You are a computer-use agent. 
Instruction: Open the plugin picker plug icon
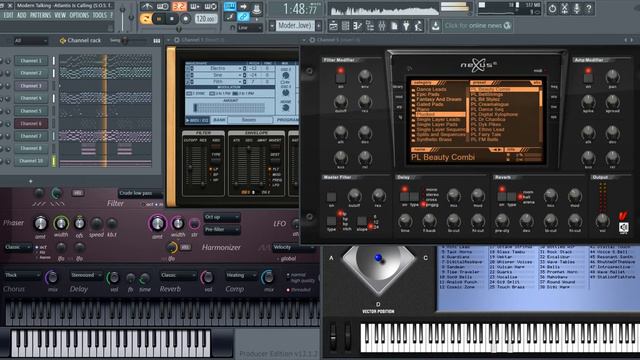407,26
